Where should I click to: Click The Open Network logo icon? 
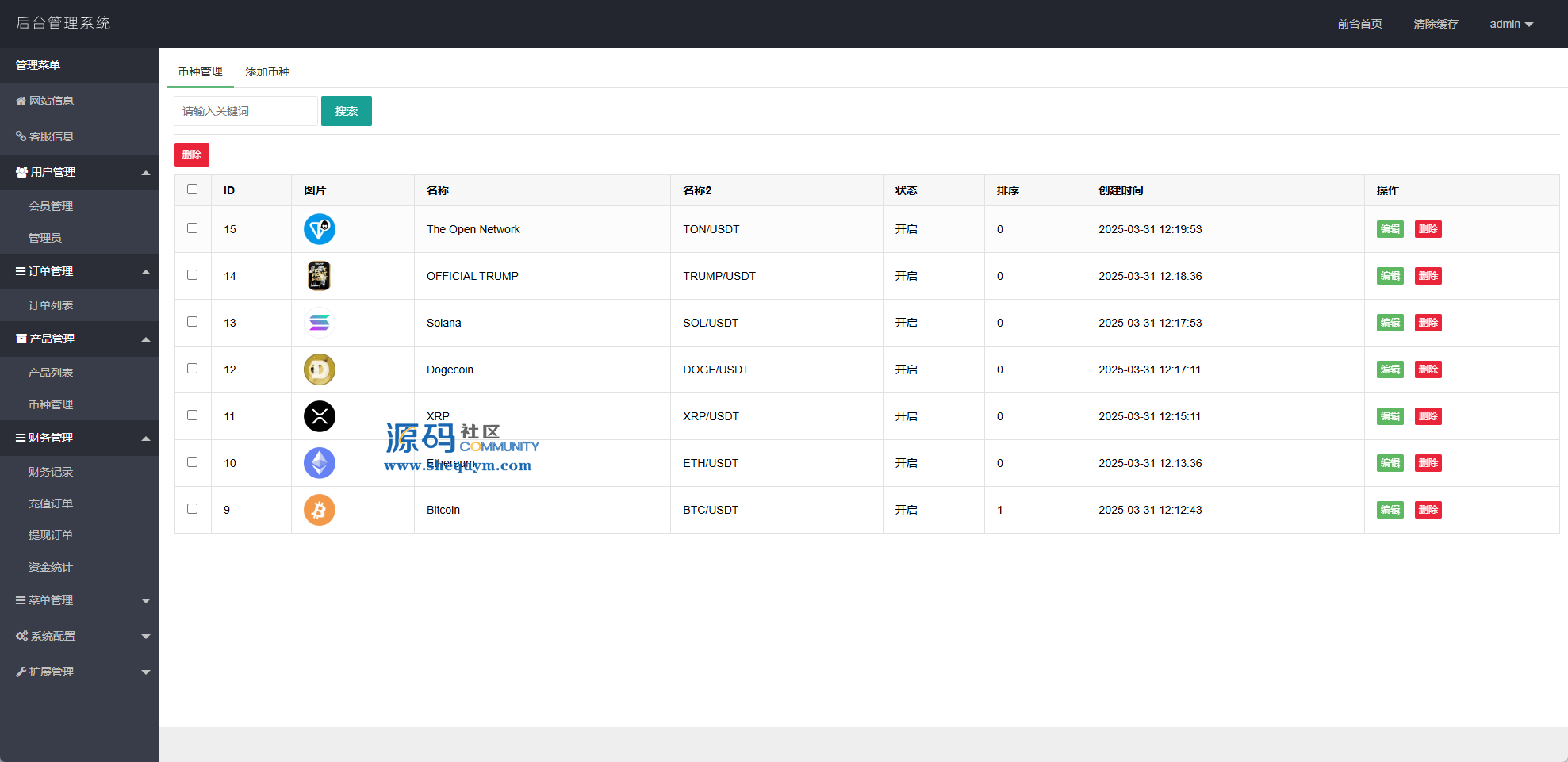click(319, 229)
